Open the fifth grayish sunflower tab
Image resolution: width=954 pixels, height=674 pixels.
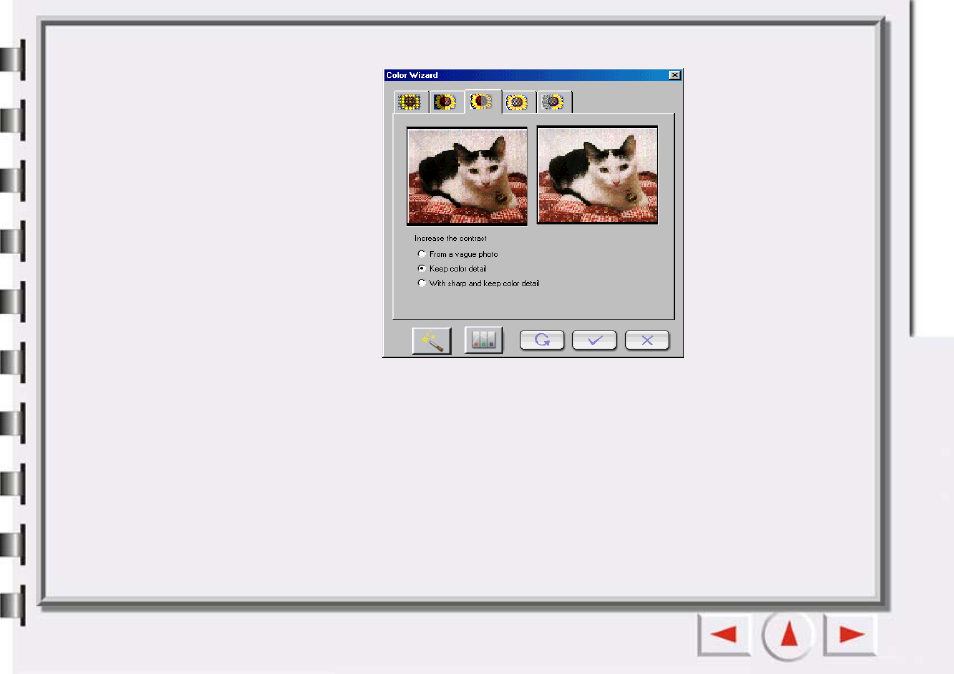click(554, 102)
